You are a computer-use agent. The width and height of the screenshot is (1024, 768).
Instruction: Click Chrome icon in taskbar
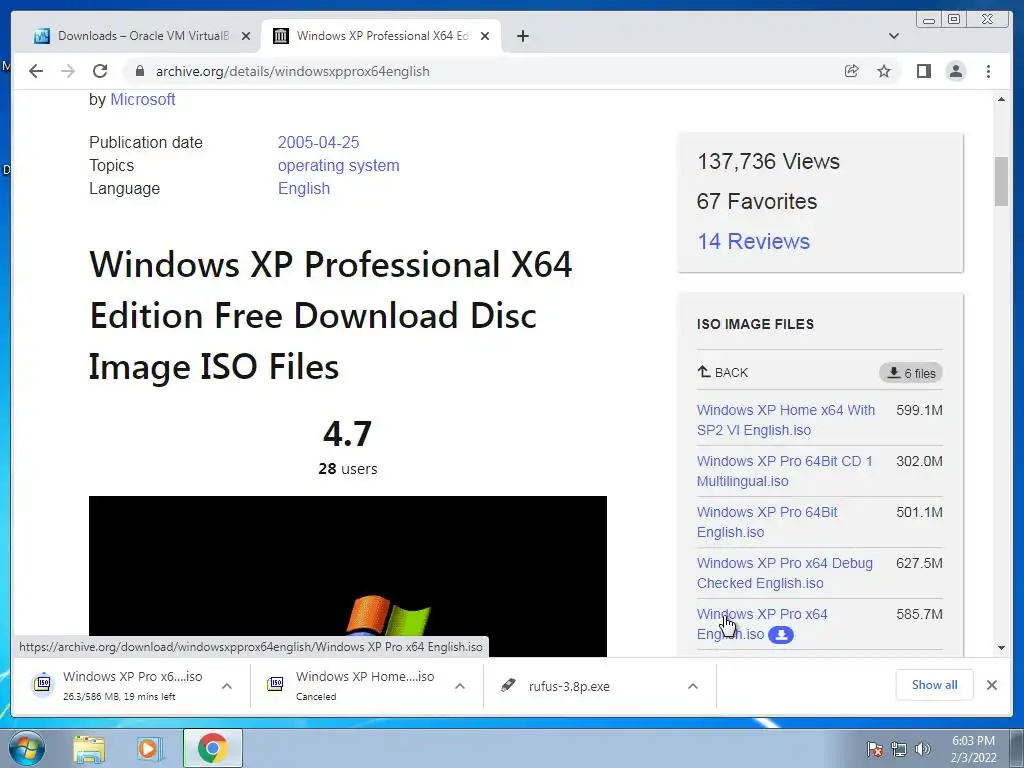tap(212, 748)
